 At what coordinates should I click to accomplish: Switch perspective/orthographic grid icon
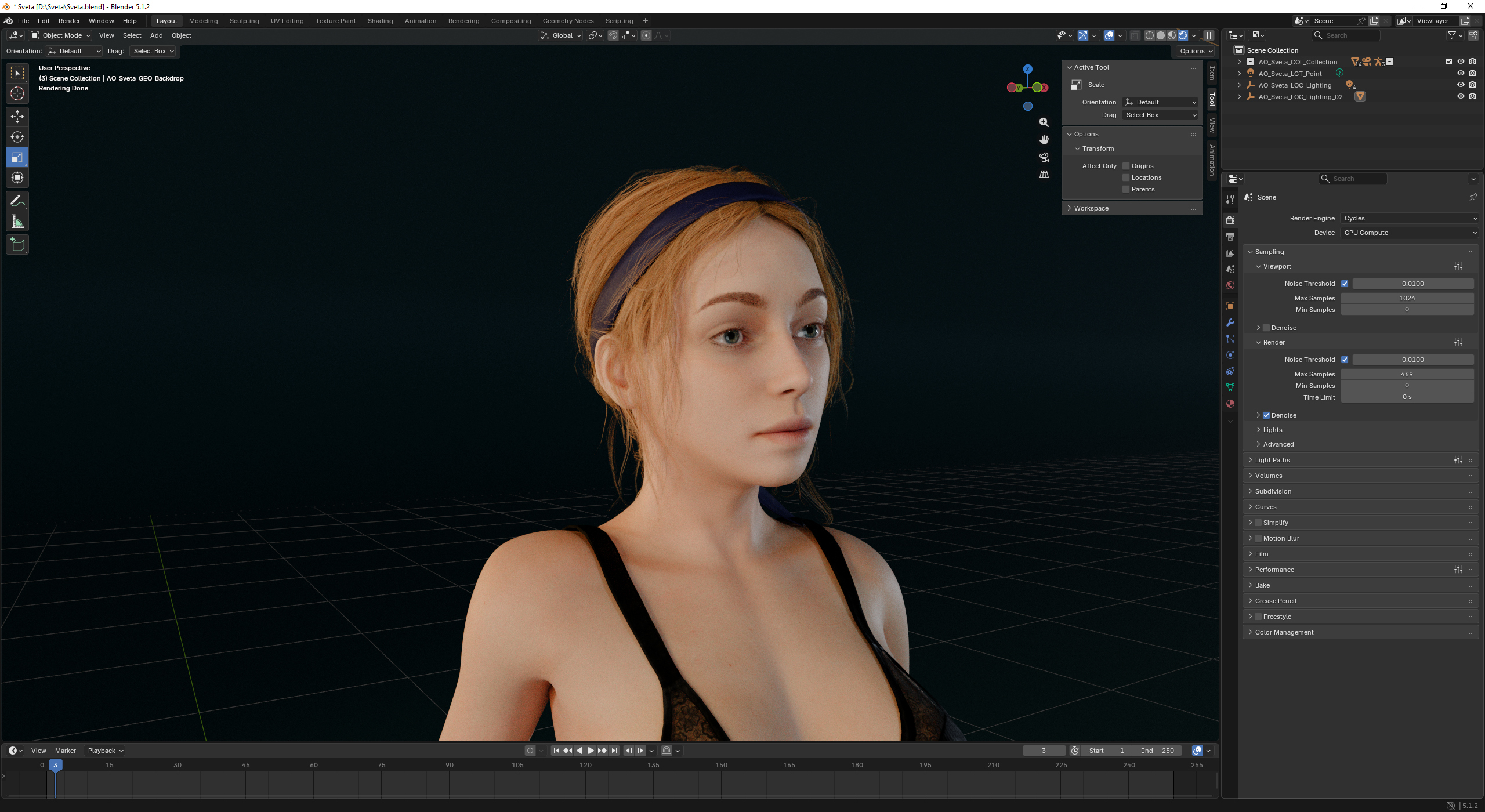(x=1044, y=175)
